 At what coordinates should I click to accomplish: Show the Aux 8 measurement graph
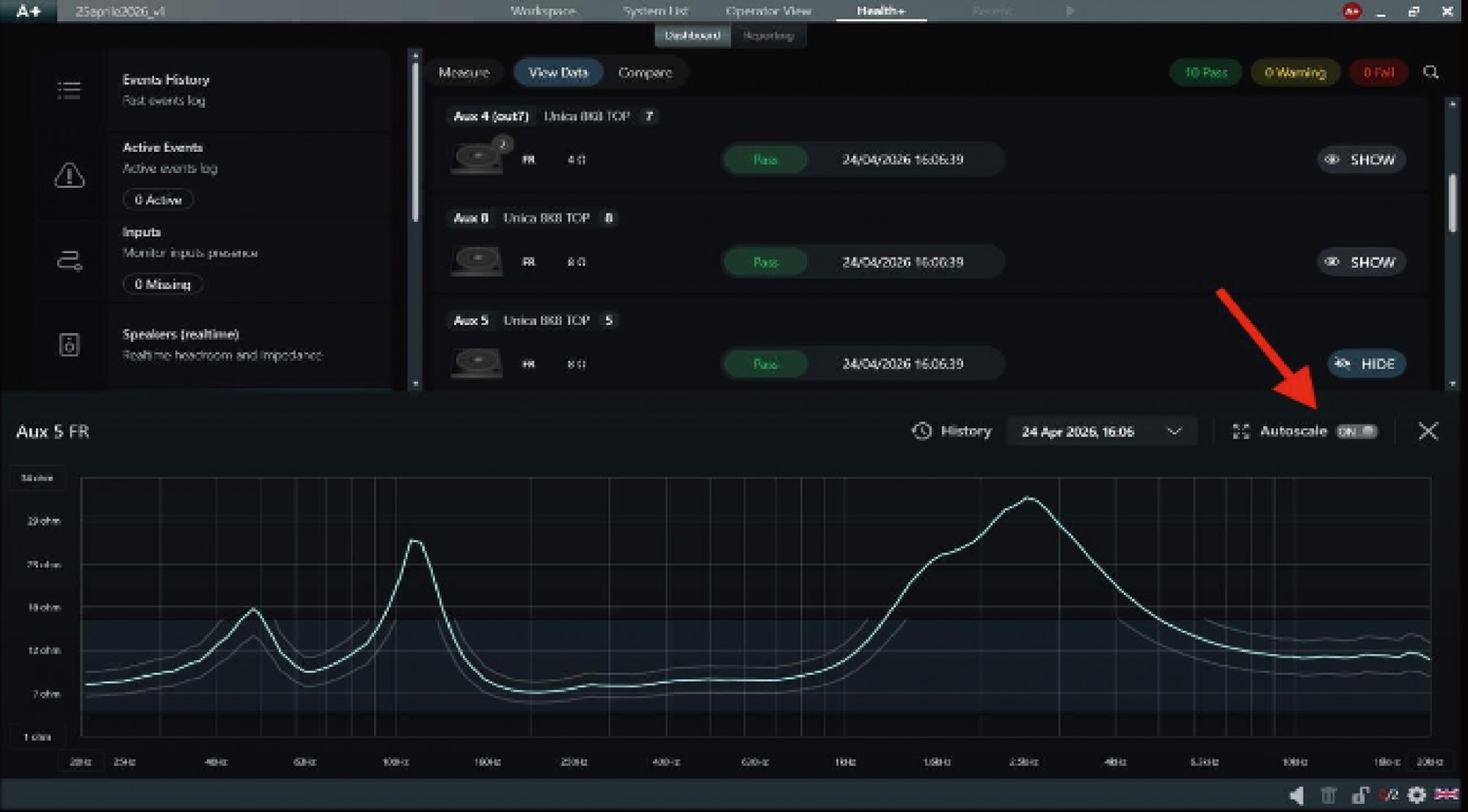pos(1361,262)
